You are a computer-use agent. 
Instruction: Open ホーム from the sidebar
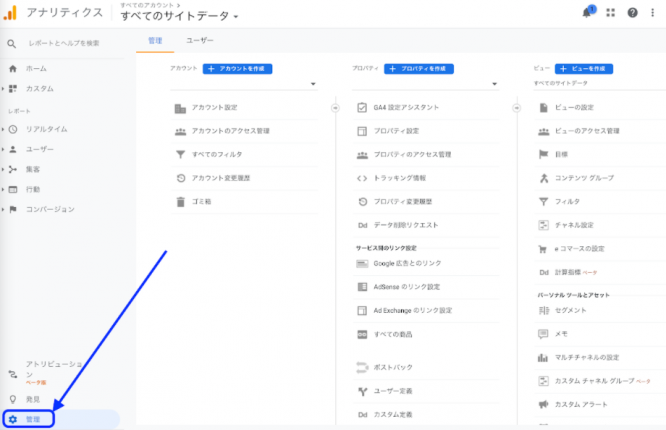pyautogui.click(x=36, y=69)
